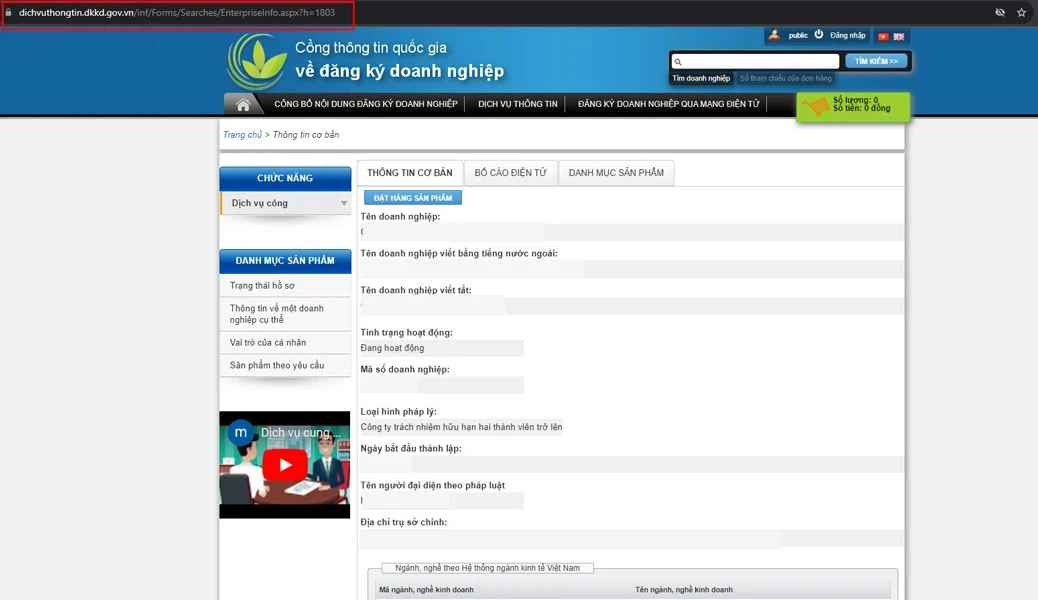Switch language using the UK flag
The height and width of the screenshot is (600, 1038).
[898, 36]
